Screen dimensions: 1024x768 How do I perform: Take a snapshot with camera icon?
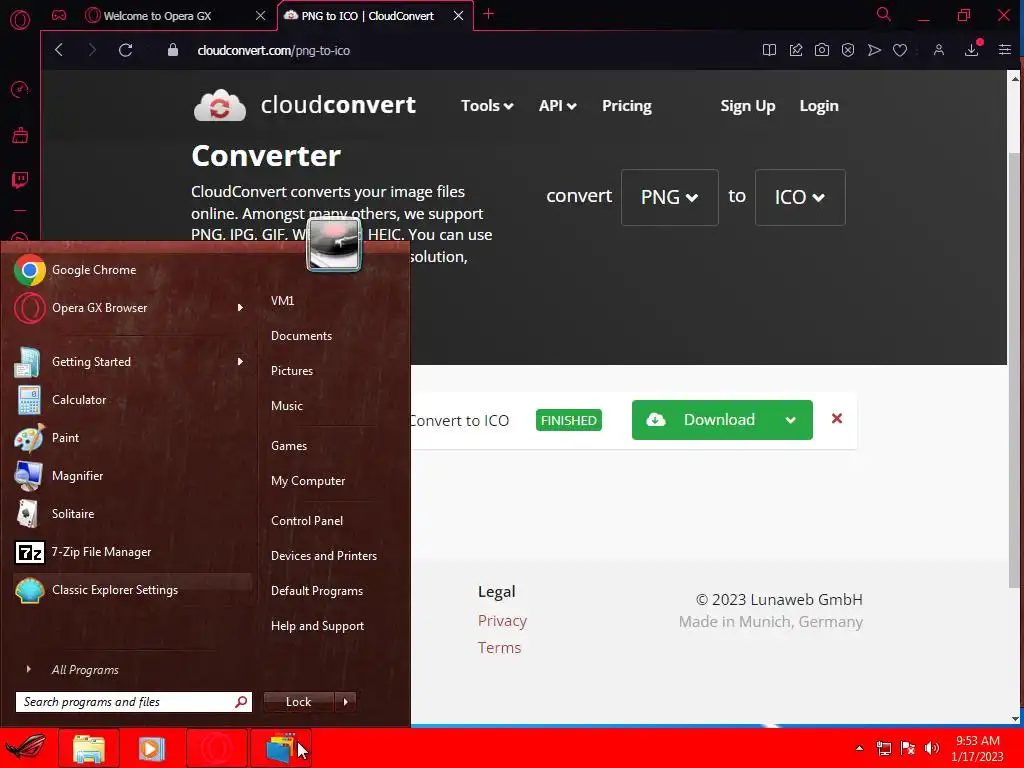coord(822,50)
